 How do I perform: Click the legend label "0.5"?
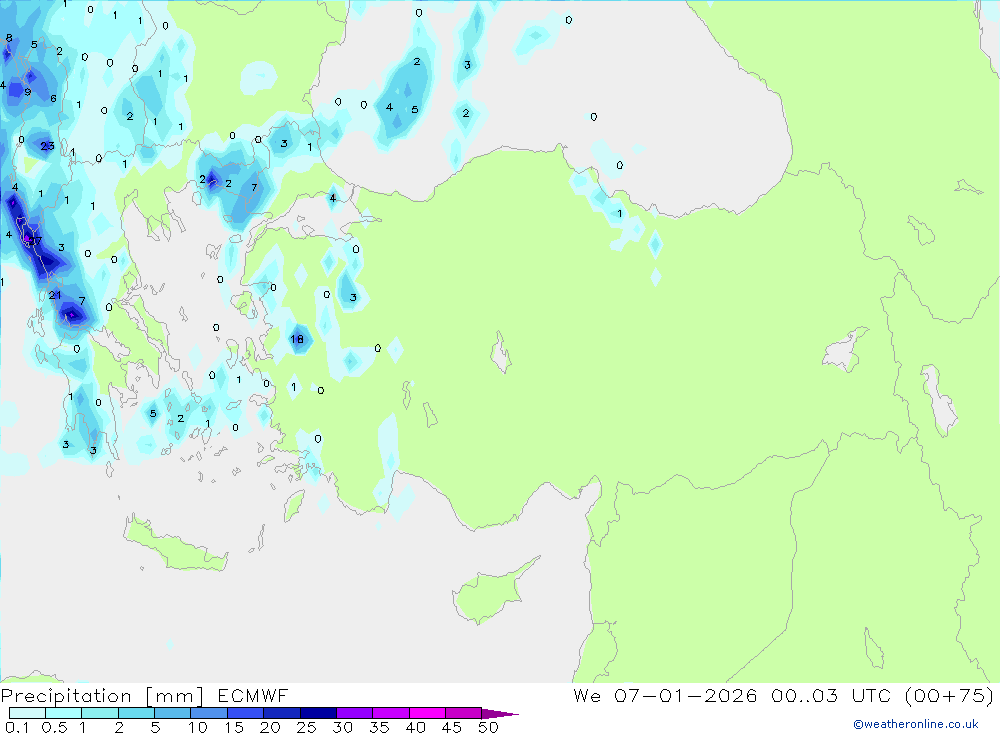[x=54, y=727]
